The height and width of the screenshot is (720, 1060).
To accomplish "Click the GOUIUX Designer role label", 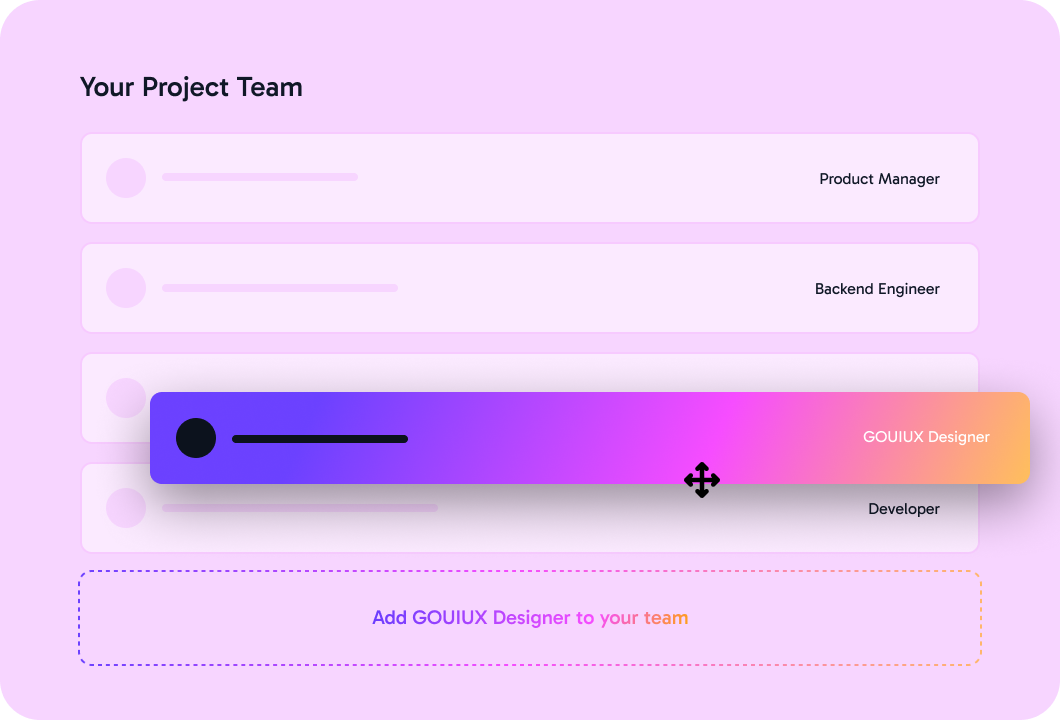I will coord(926,437).
